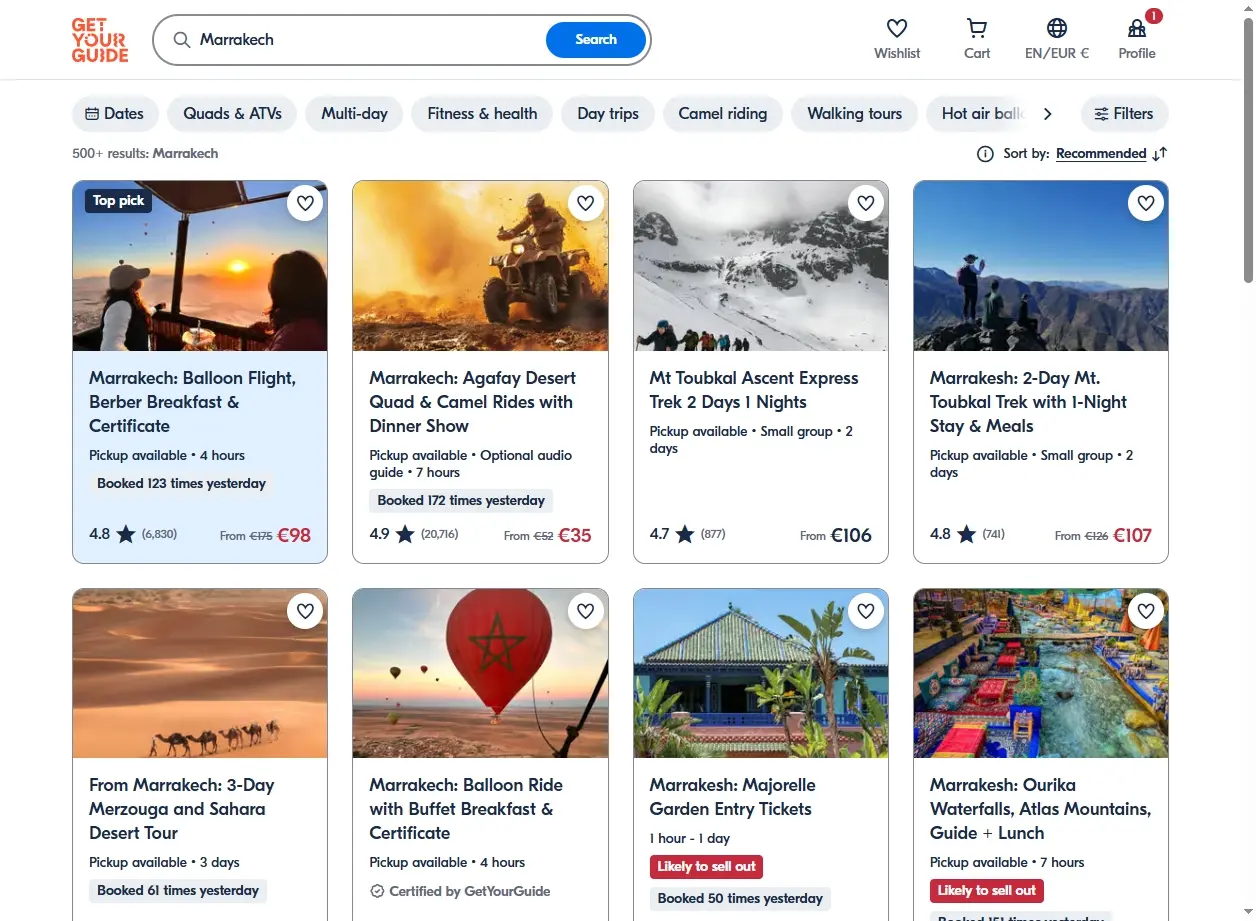Wishlist the Ourika Waterfalls card
Viewport: 1256px width, 921px height.
pyautogui.click(x=1146, y=610)
